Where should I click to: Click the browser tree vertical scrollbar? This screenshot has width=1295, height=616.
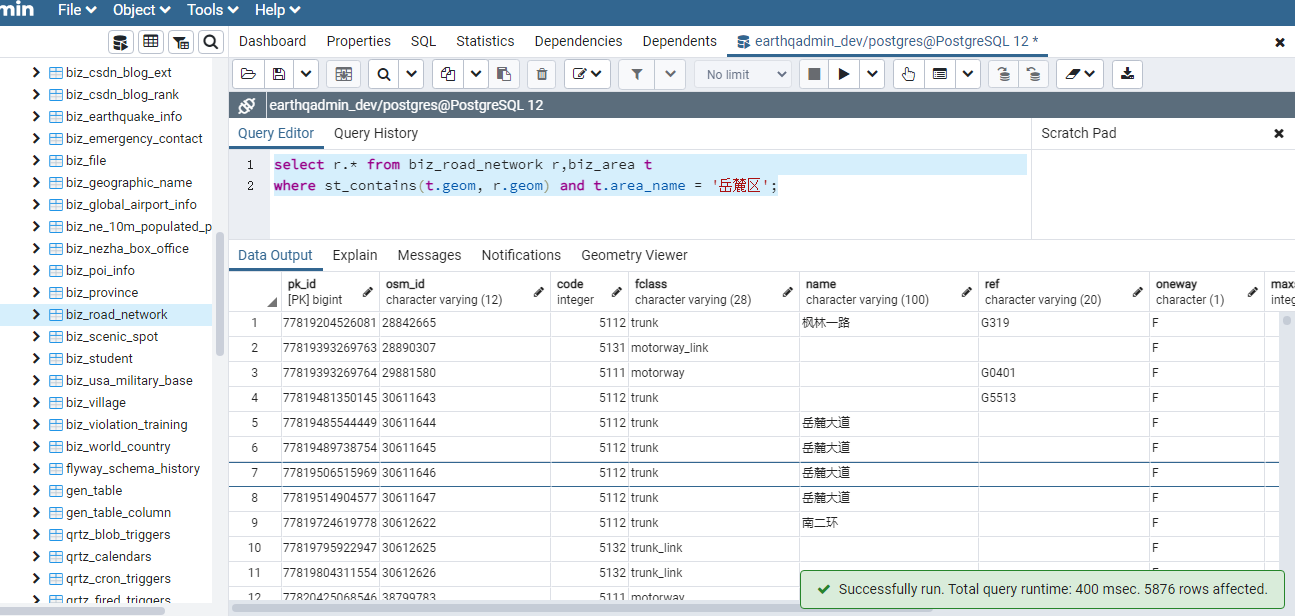pos(219,295)
